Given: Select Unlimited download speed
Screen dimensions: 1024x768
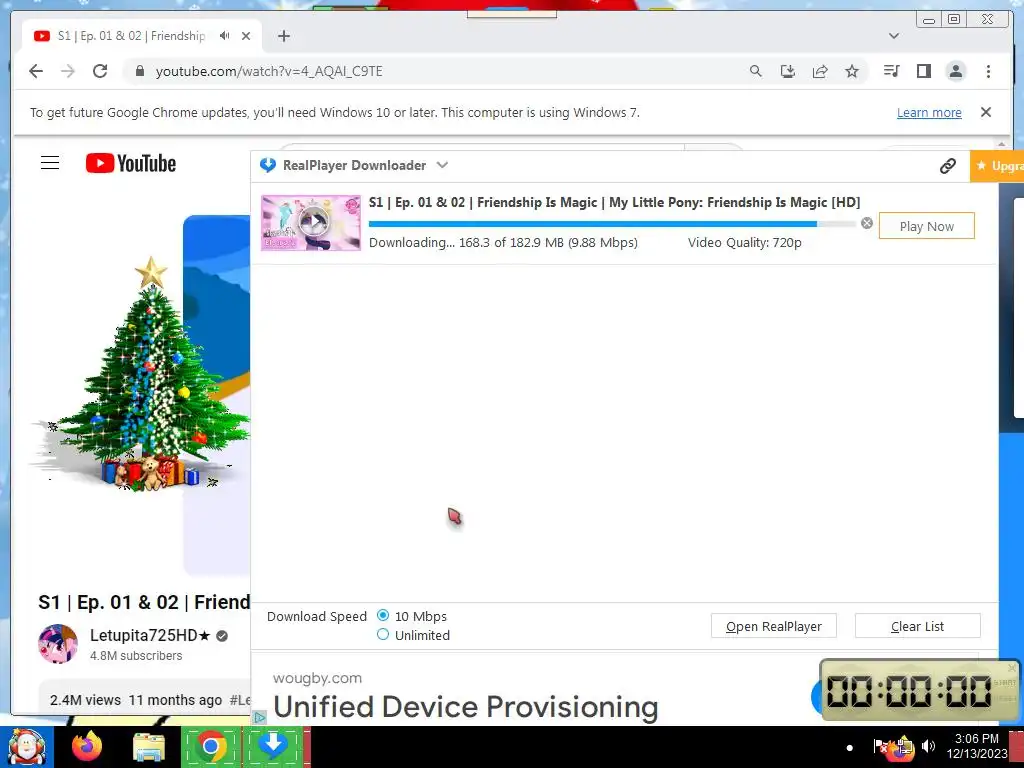Looking at the screenshot, I should pyautogui.click(x=383, y=634).
